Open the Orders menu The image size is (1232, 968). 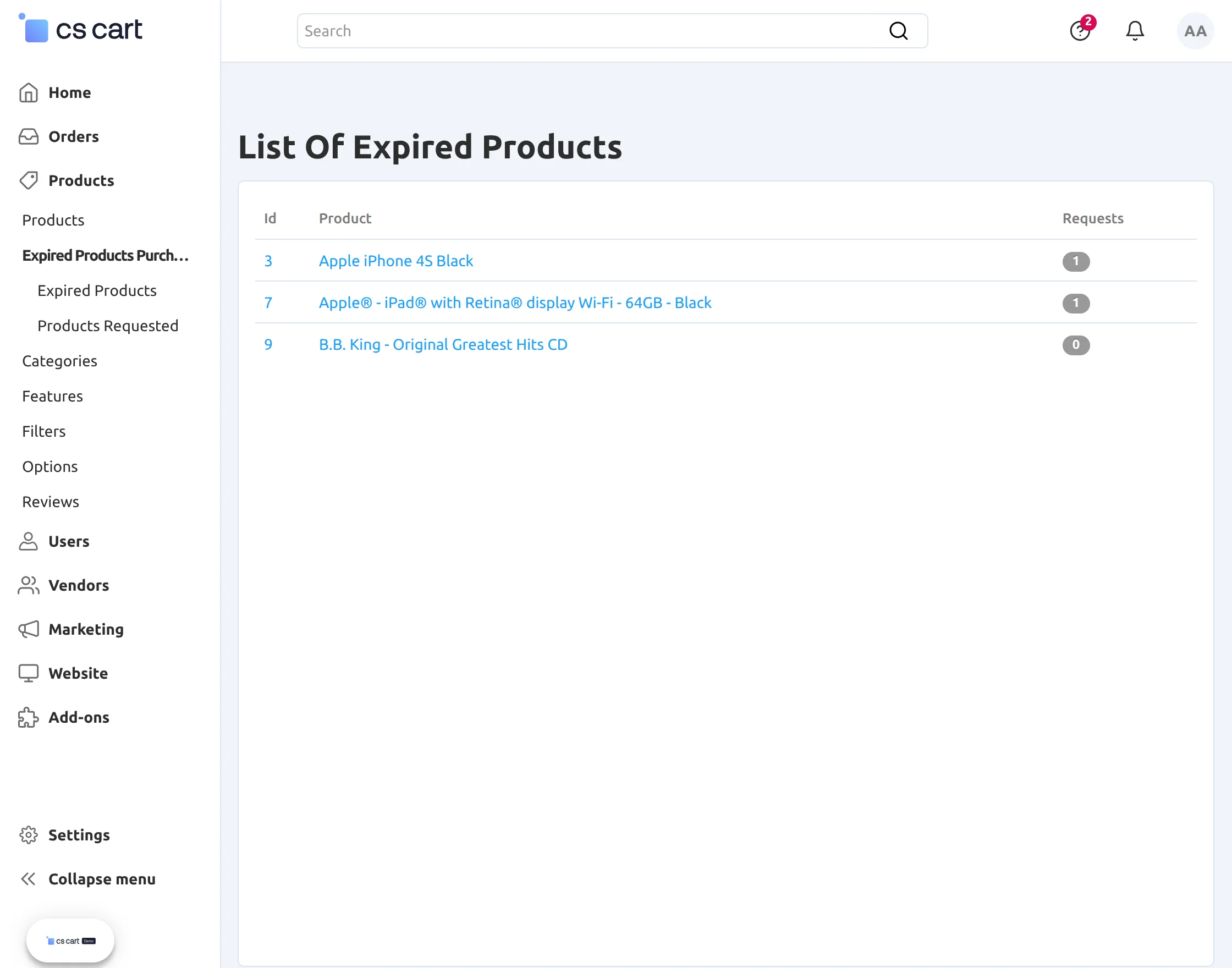pyautogui.click(x=74, y=136)
